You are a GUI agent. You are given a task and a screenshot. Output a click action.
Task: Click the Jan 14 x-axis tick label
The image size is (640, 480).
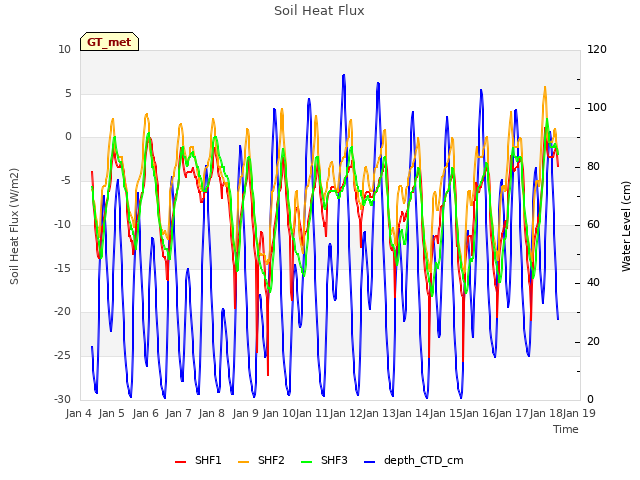pos(412,413)
